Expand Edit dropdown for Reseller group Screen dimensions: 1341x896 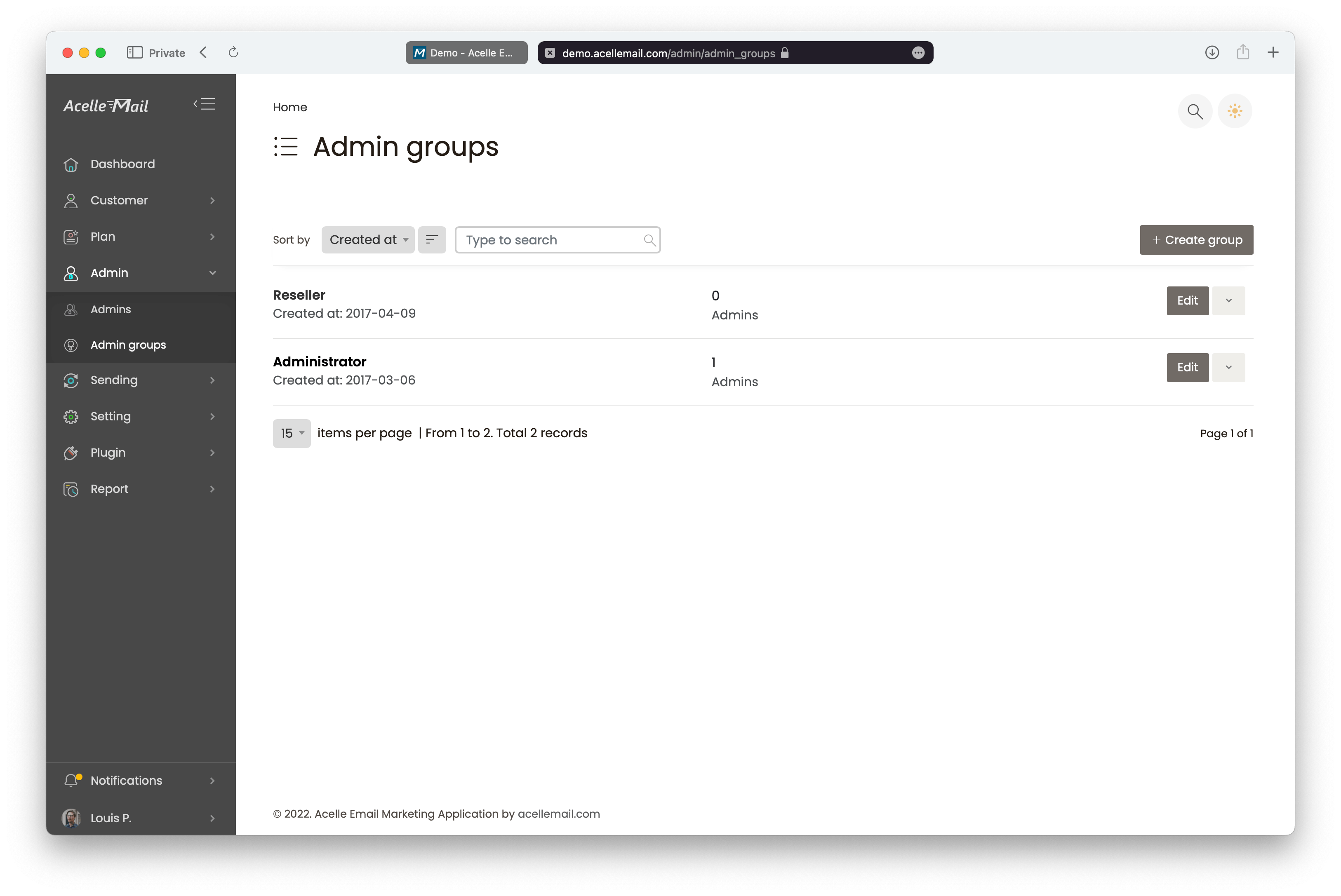pyautogui.click(x=1229, y=300)
